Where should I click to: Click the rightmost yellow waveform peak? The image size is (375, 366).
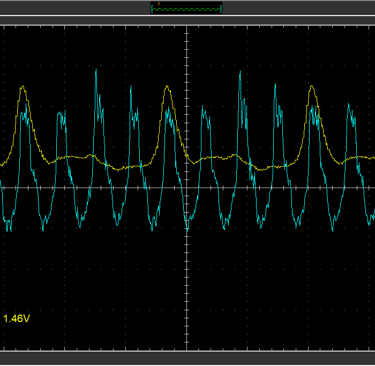point(312,87)
